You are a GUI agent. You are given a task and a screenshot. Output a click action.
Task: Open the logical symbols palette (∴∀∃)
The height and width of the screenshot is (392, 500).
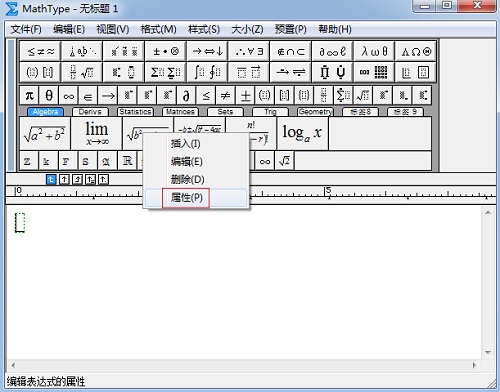coord(249,51)
